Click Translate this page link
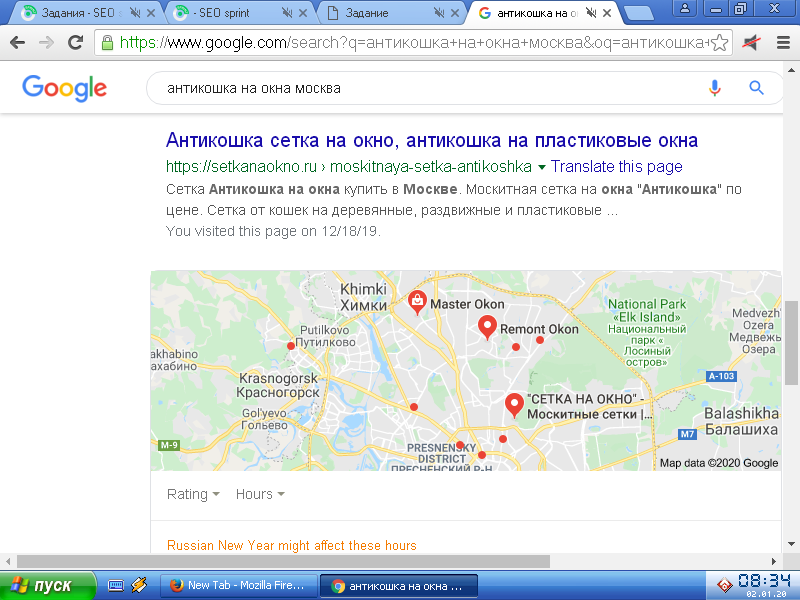 [x=616, y=166]
